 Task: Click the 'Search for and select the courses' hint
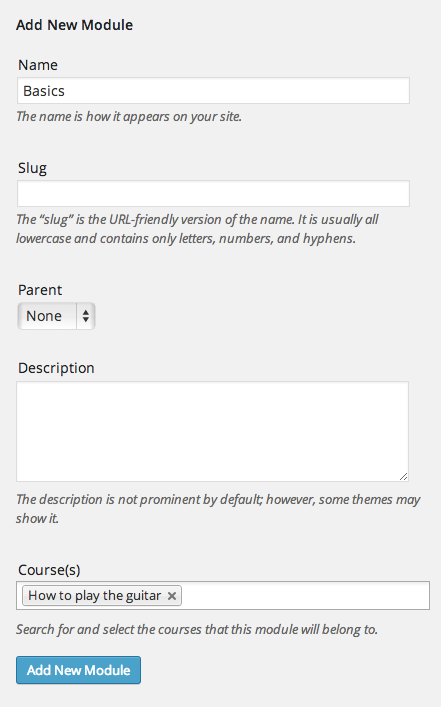pyautogui.click(x=197, y=629)
